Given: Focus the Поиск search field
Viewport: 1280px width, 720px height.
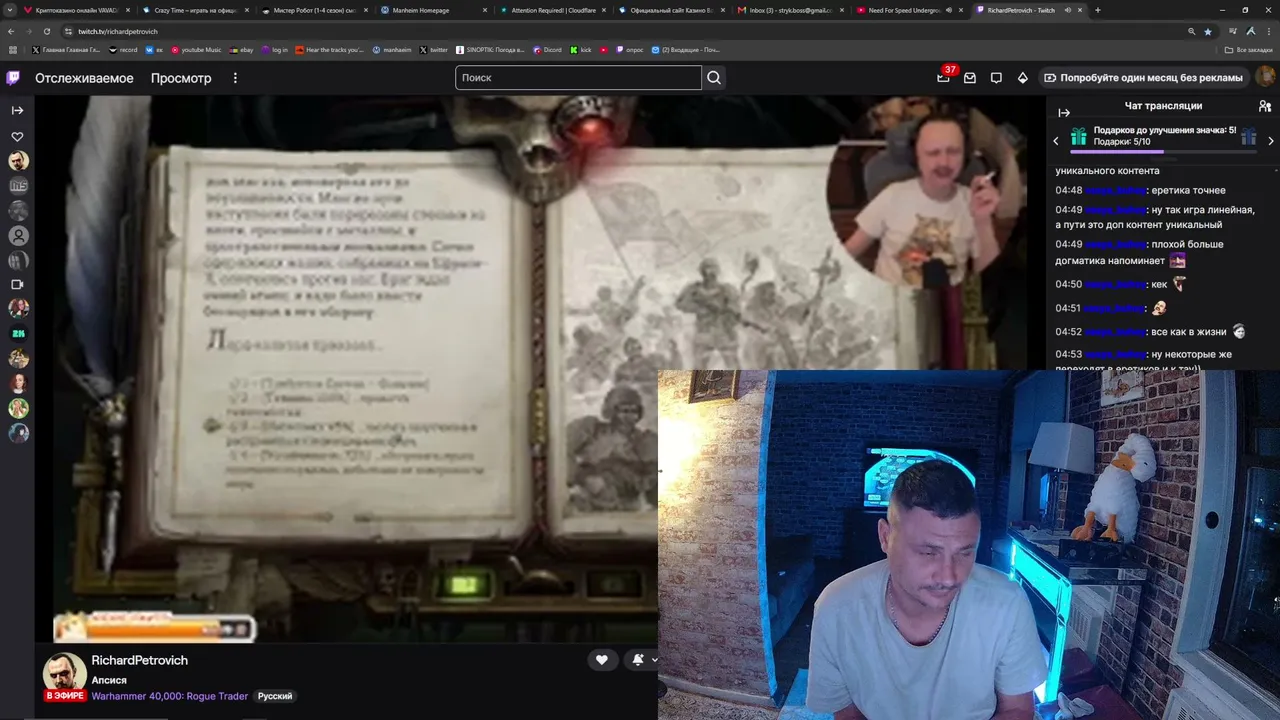Looking at the screenshot, I should (x=579, y=77).
